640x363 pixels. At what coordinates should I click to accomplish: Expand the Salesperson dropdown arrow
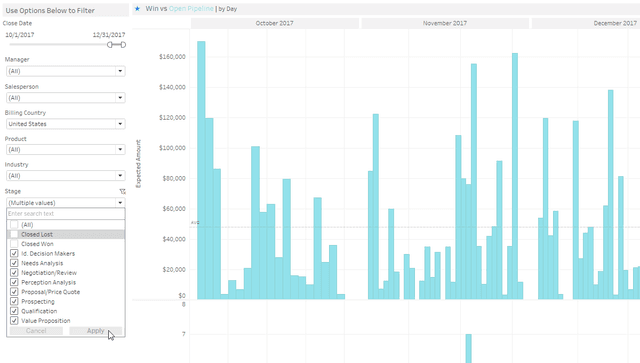click(x=120, y=98)
